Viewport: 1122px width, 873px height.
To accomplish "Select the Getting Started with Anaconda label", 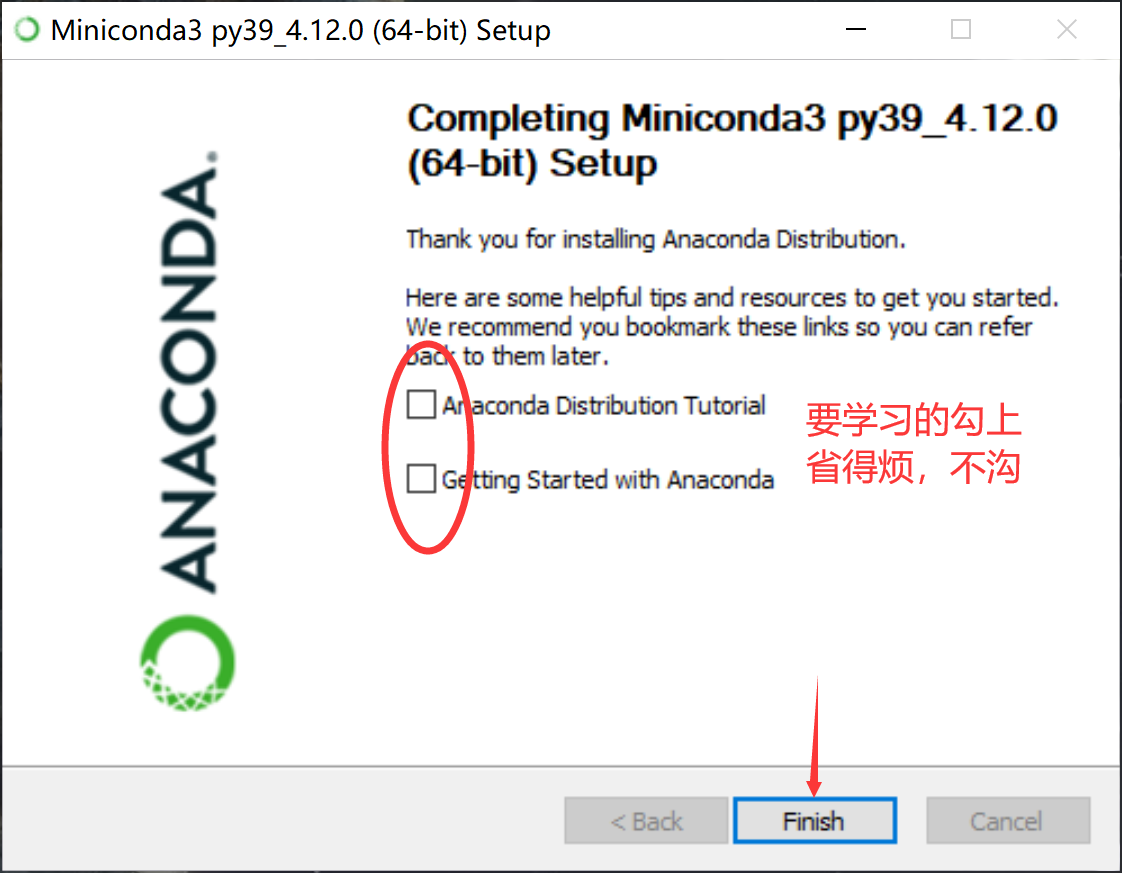I will (608, 479).
